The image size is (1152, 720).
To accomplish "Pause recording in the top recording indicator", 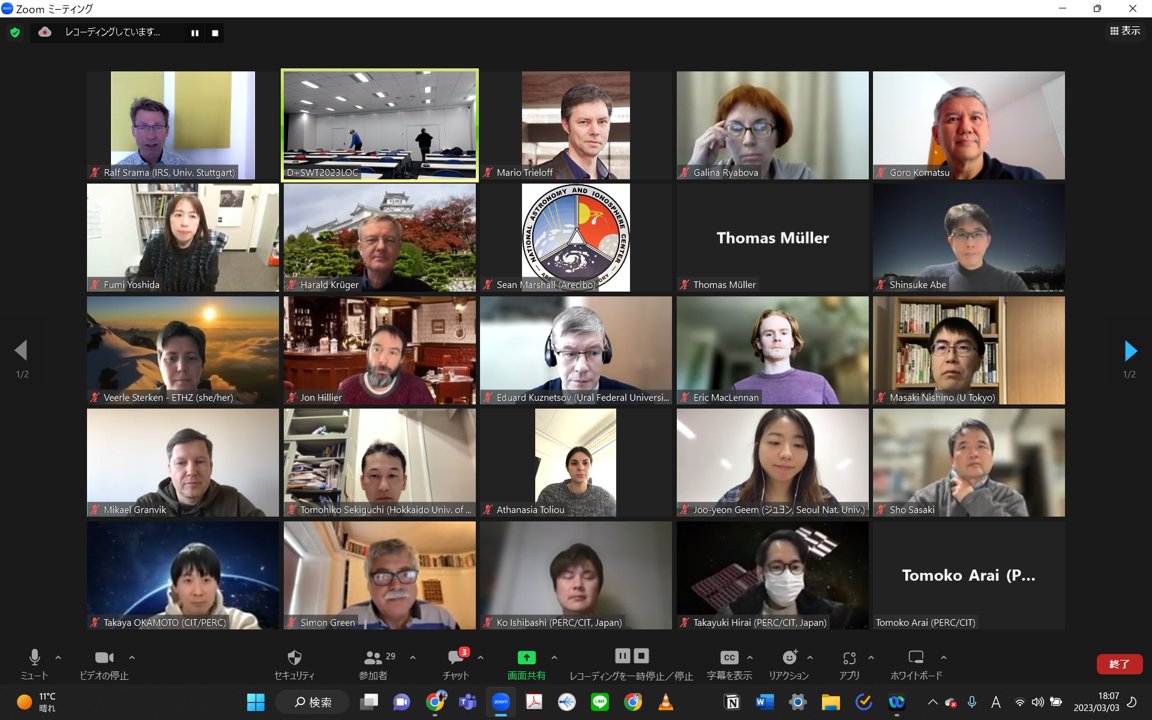I will tap(195, 33).
